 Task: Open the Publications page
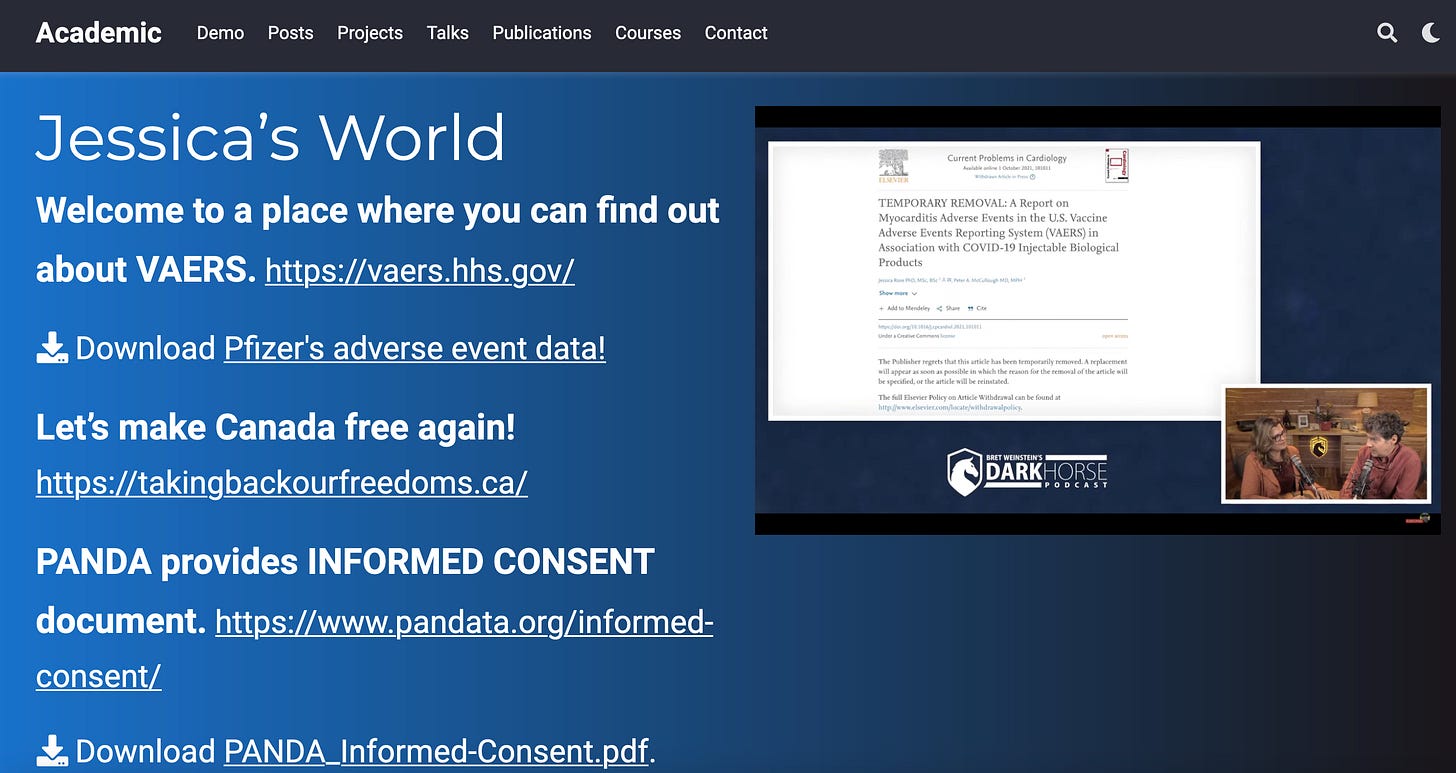(x=542, y=33)
